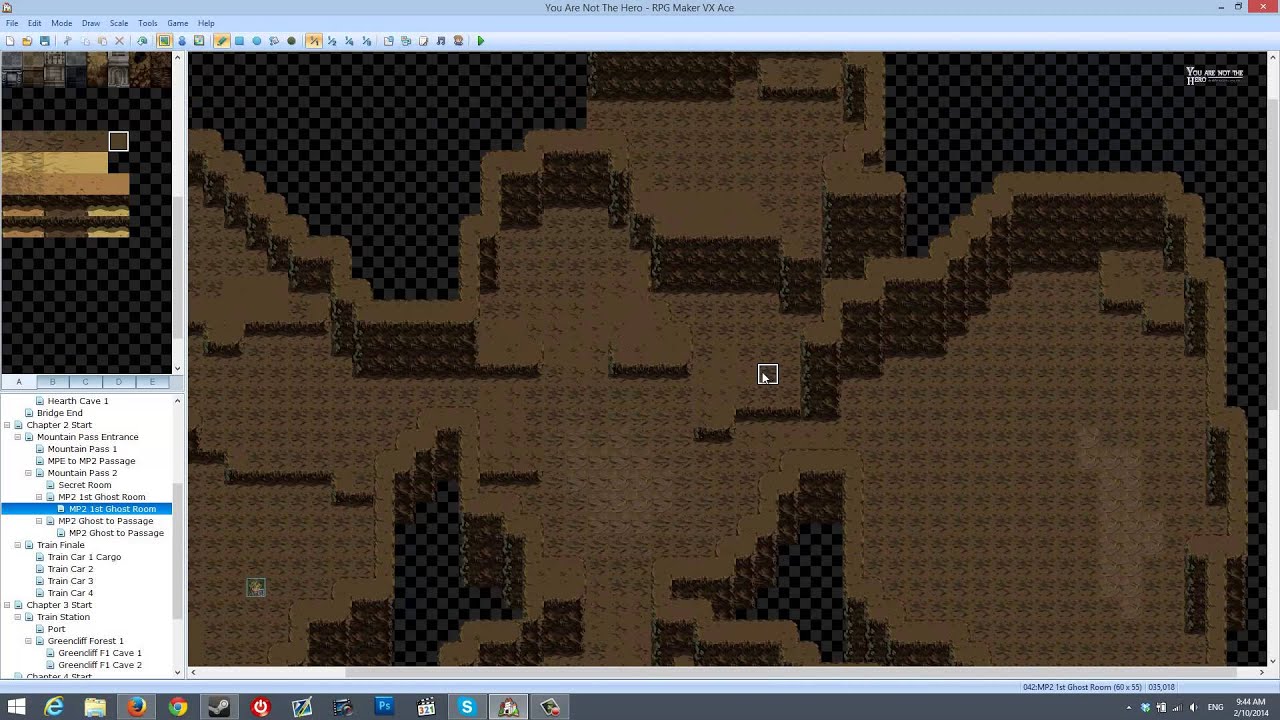This screenshot has height=720, width=1280.
Task: Open Photoshop from the Windows taskbar
Action: pos(384,707)
